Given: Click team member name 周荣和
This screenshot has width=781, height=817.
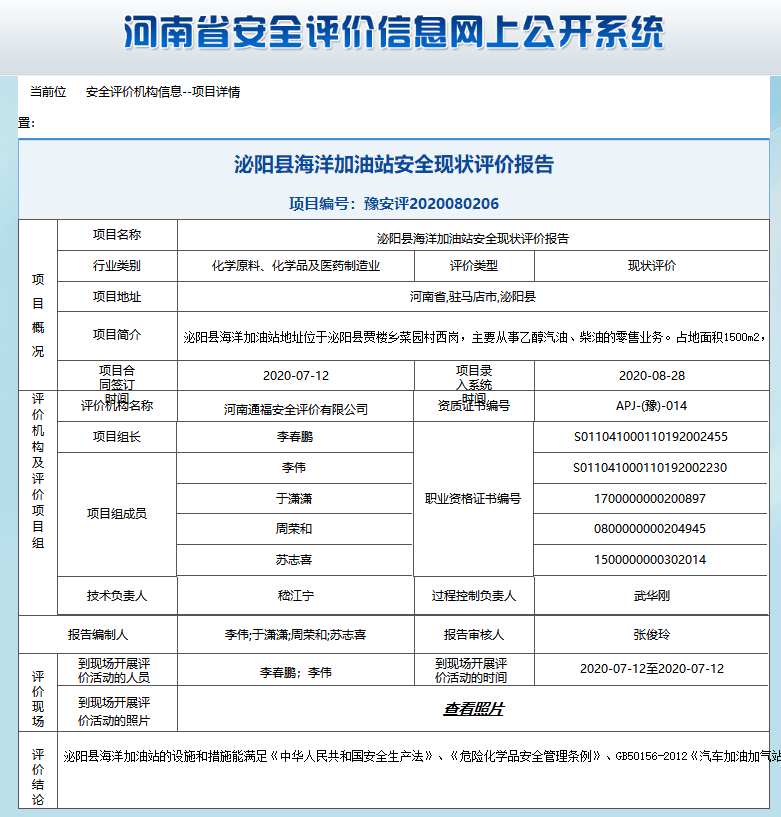Looking at the screenshot, I should coord(294,529).
